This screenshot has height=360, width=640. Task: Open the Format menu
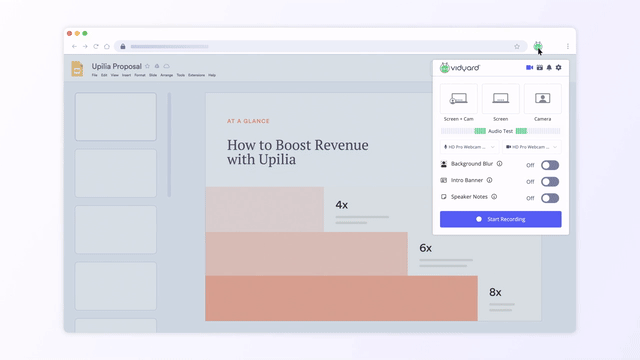140,75
